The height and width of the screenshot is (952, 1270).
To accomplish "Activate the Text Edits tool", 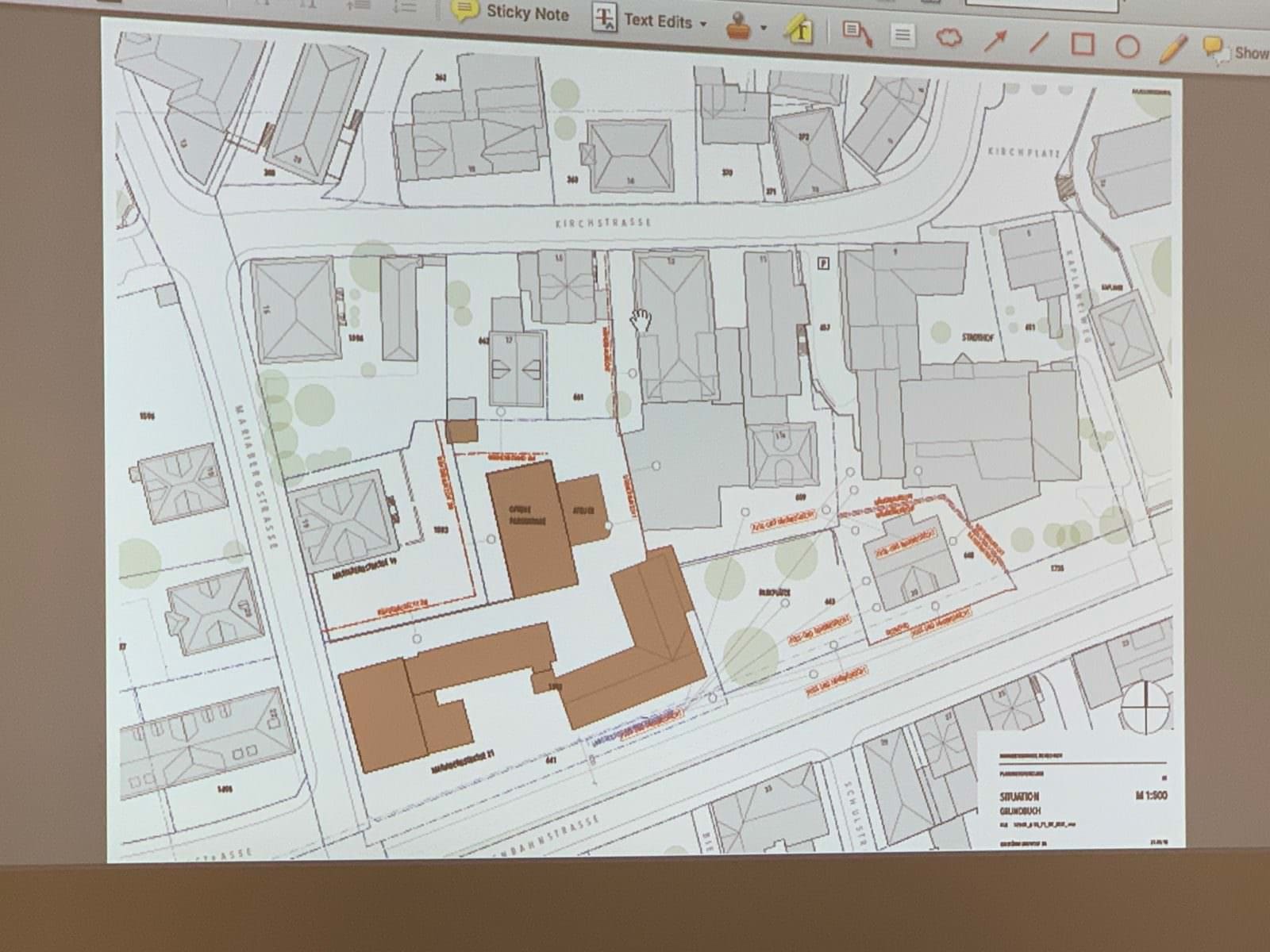I will click(643, 21).
